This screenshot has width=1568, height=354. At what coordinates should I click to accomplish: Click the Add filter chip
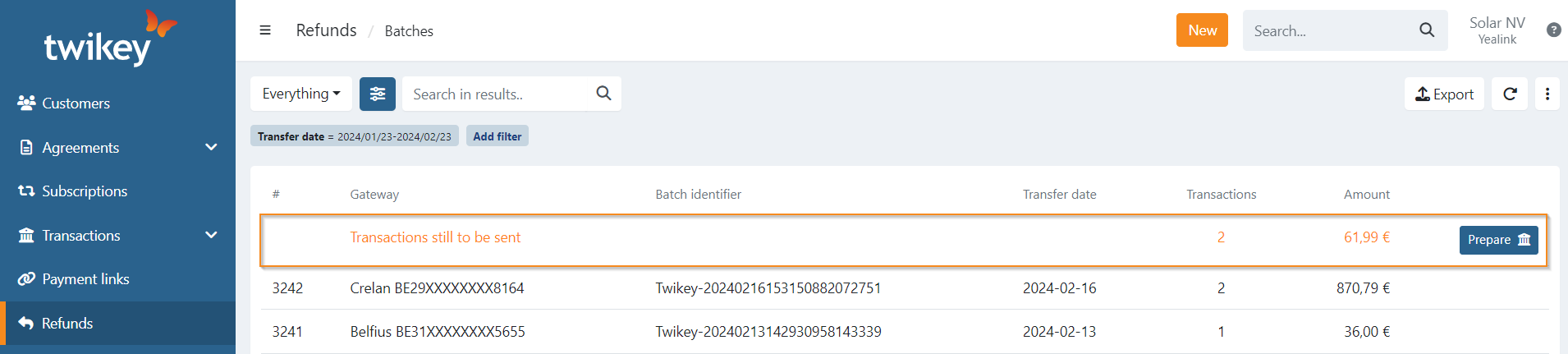point(497,136)
